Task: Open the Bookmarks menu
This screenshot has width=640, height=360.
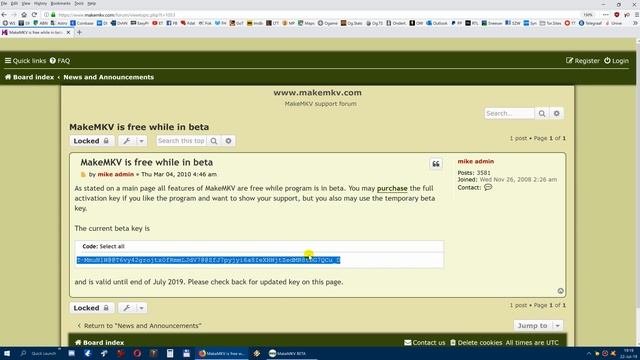Action: coord(60,3)
